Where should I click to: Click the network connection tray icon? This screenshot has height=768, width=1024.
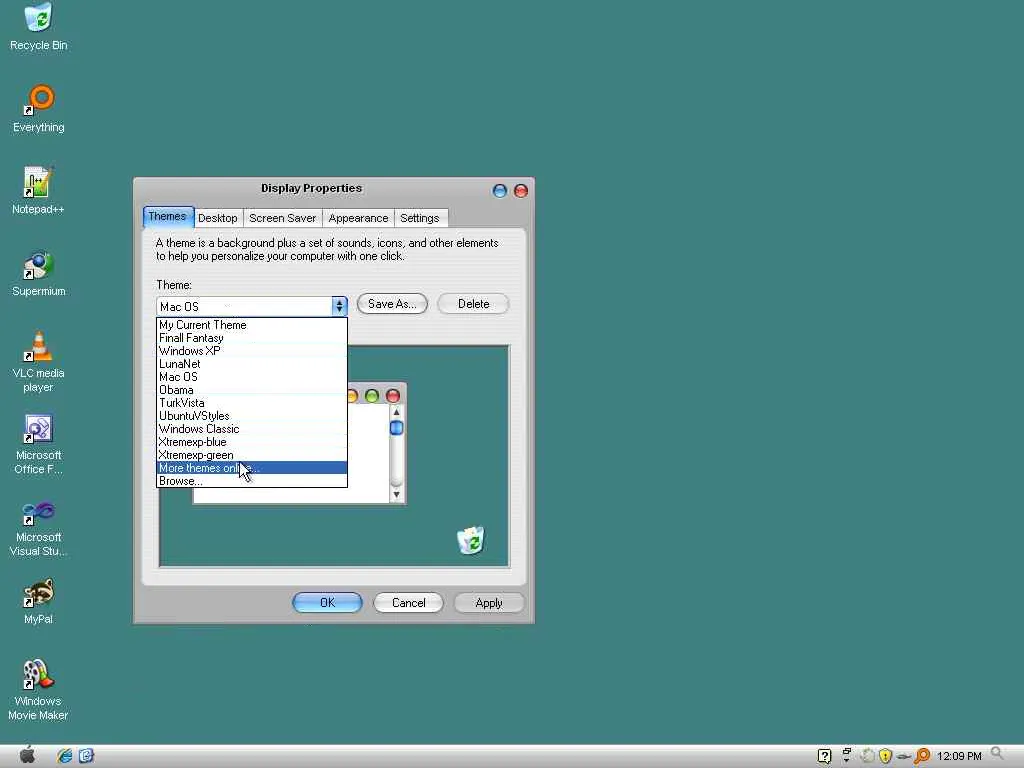(x=904, y=757)
